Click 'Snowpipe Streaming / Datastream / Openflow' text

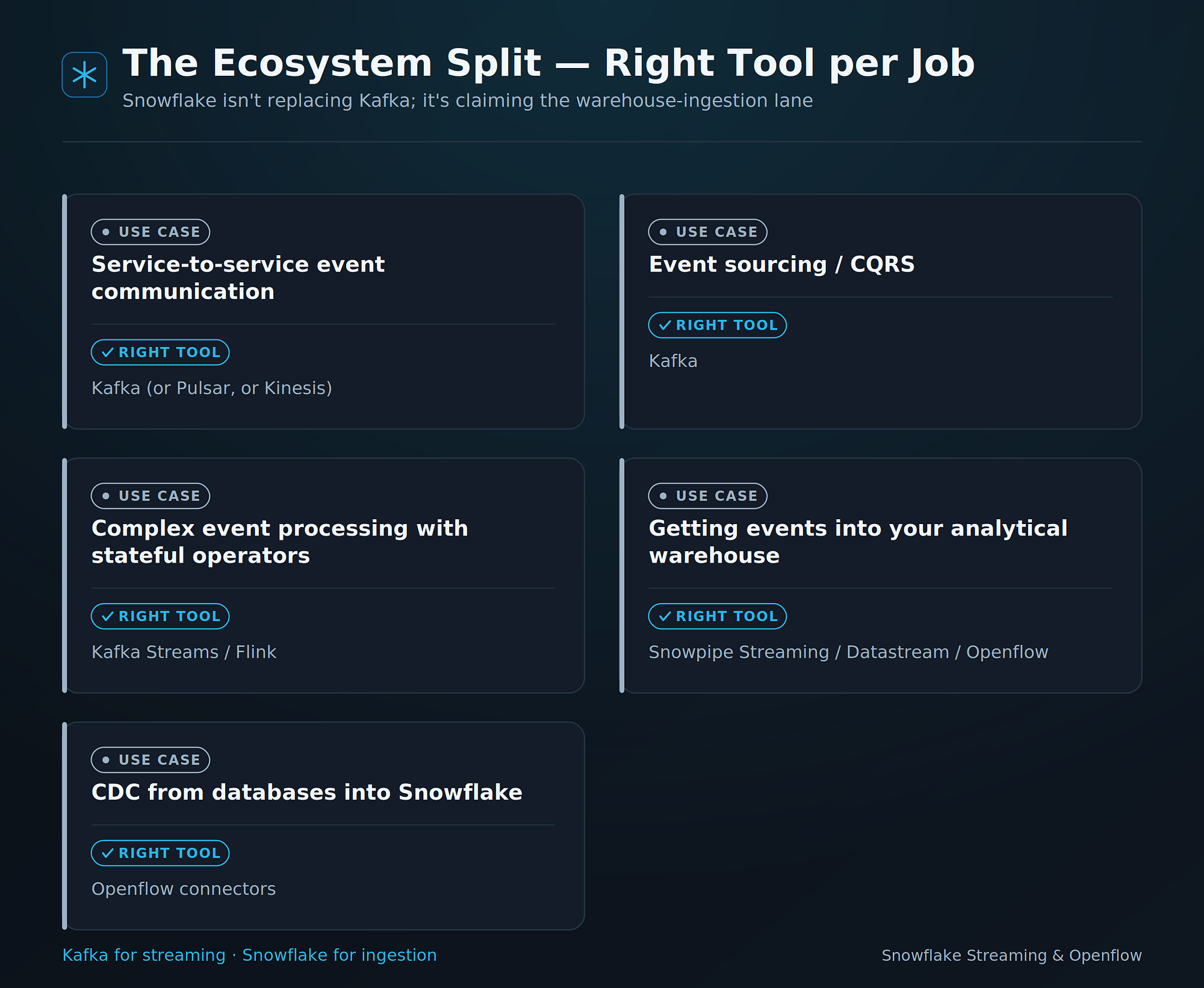click(848, 652)
